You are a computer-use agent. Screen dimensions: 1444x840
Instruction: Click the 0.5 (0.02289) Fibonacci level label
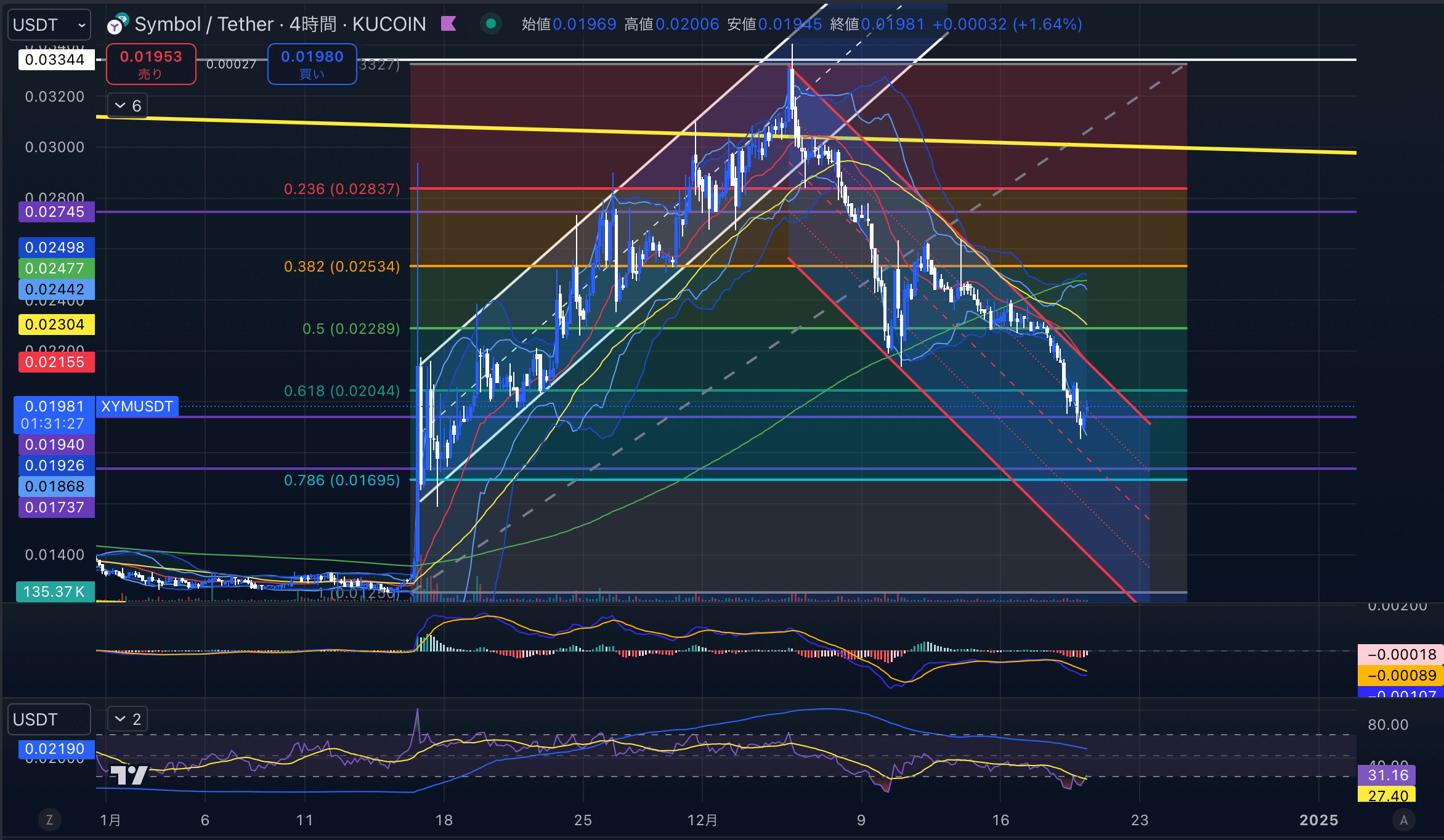pyautogui.click(x=351, y=329)
